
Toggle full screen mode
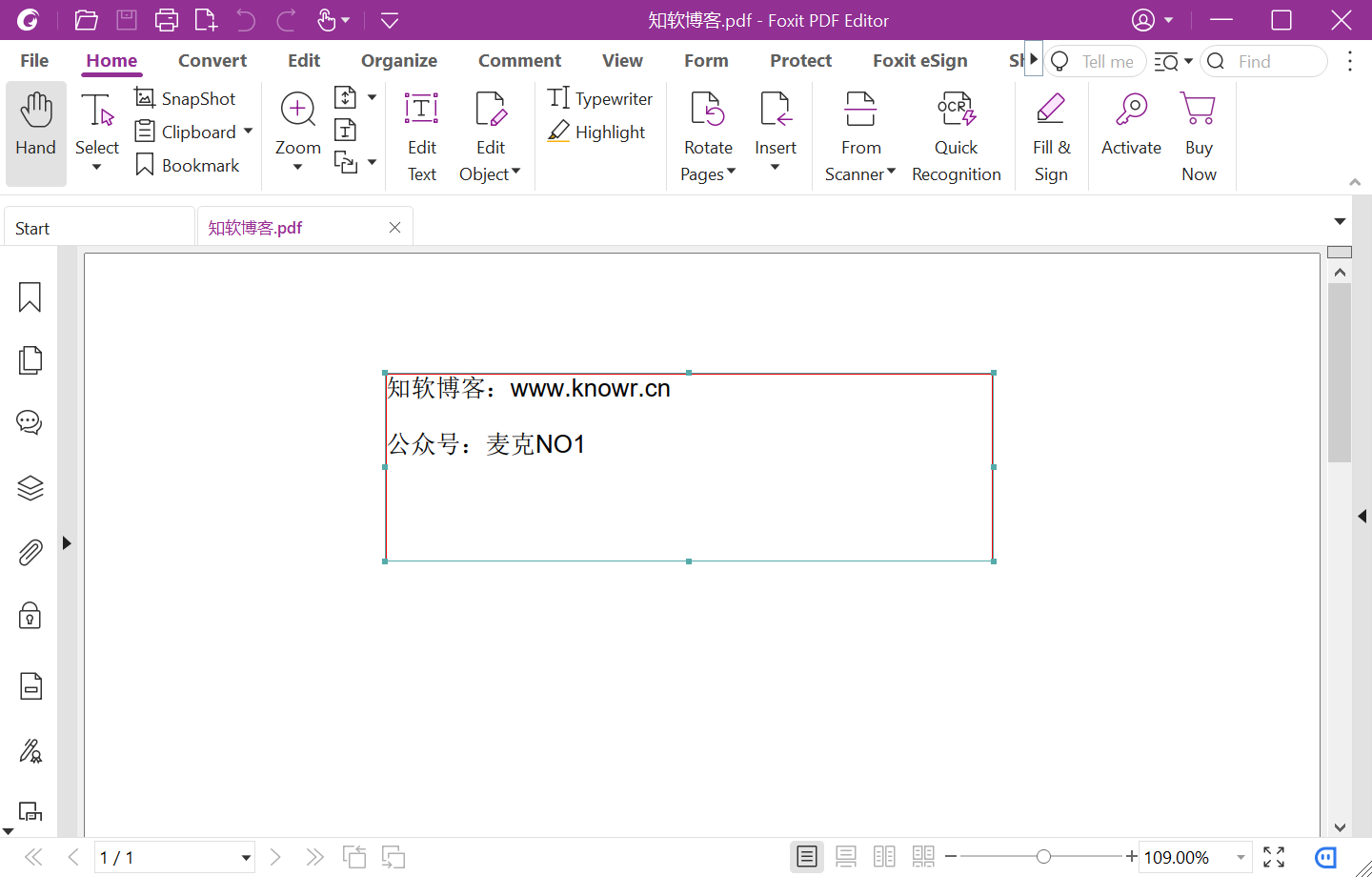(x=1274, y=857)
